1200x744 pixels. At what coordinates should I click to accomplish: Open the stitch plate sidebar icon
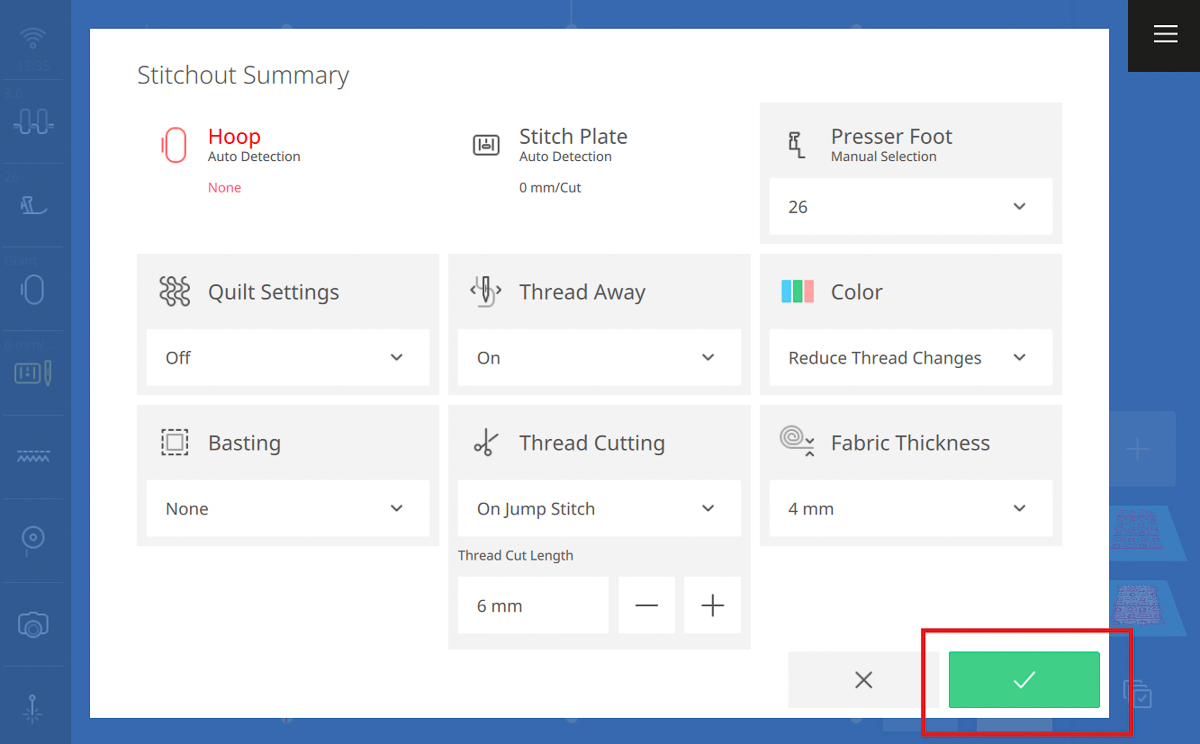pyautogui.click(x=33, y=371)
